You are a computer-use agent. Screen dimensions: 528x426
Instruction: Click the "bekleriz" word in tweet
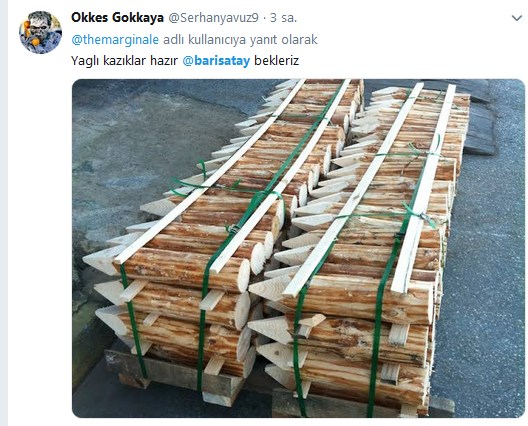point(276,61)
